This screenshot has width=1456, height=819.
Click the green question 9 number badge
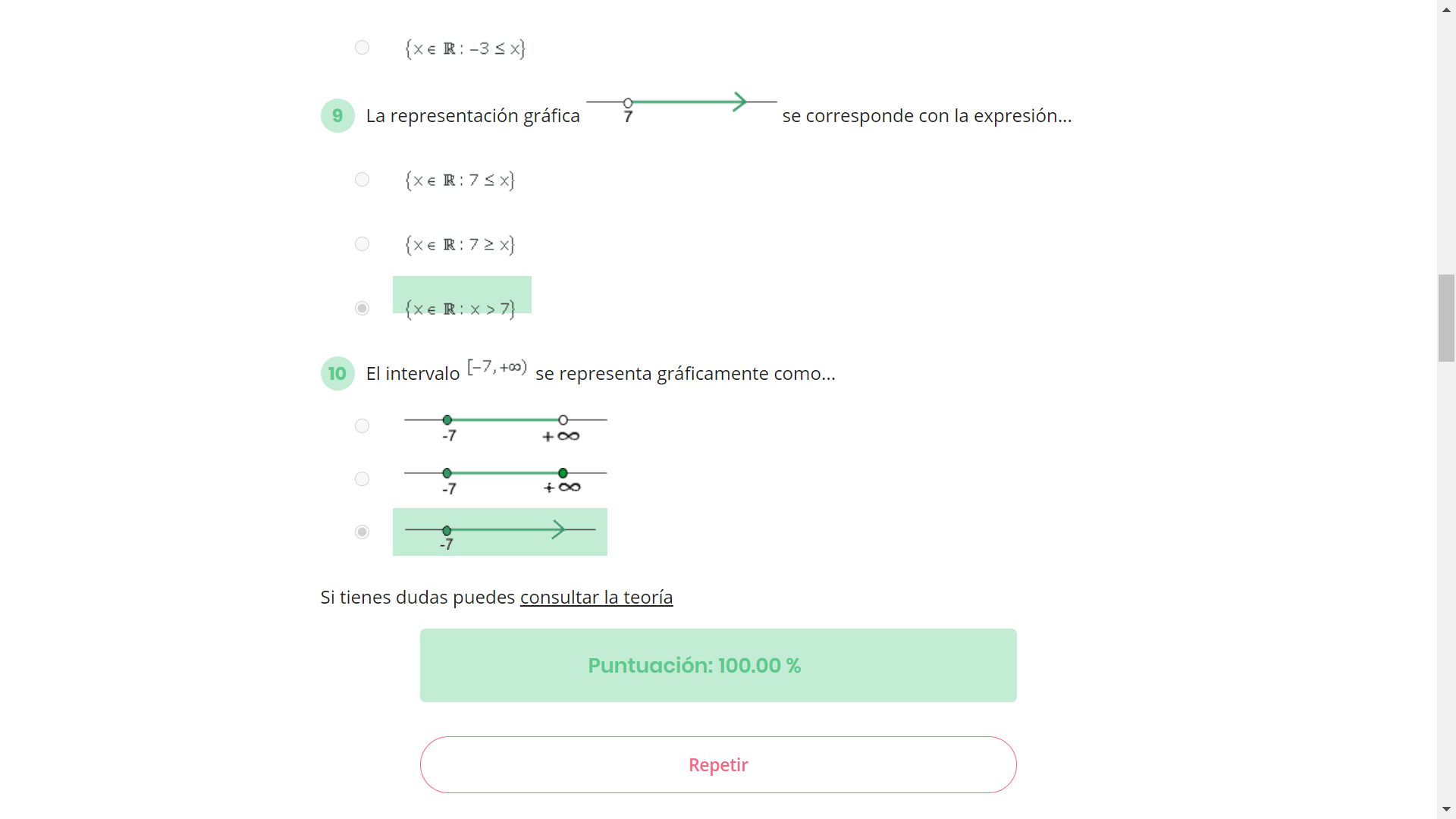(x=337, y=116)
